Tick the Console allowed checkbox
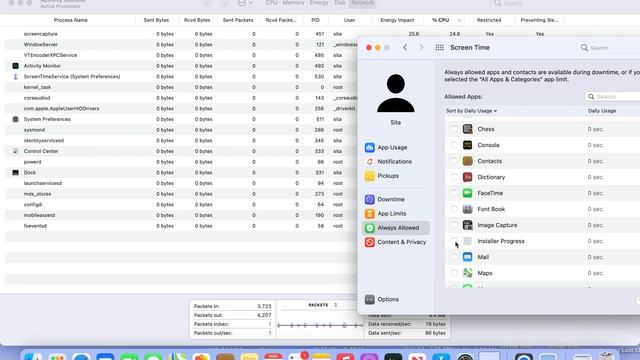The width and height of the screenshot is (640, 360). click(454, 145)
